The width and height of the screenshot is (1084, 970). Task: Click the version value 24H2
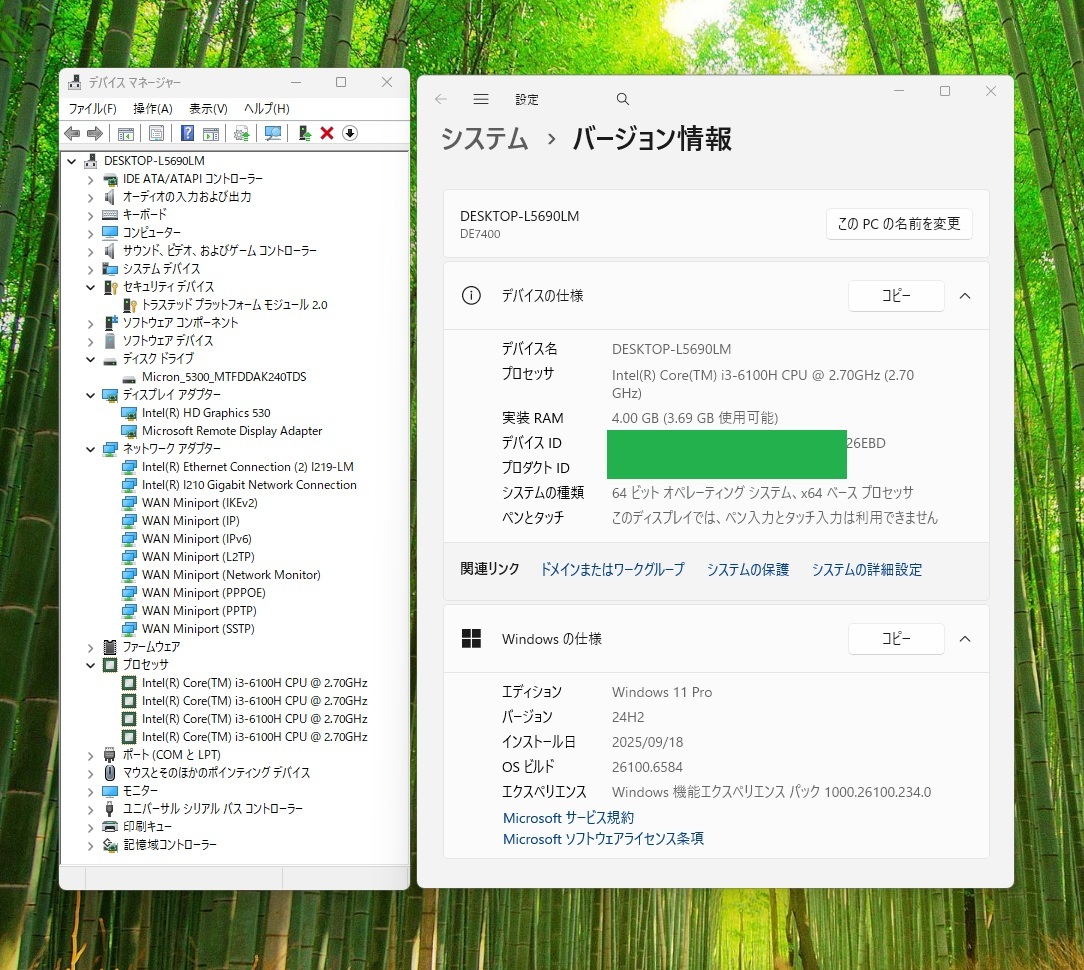(x=628, y=718)
